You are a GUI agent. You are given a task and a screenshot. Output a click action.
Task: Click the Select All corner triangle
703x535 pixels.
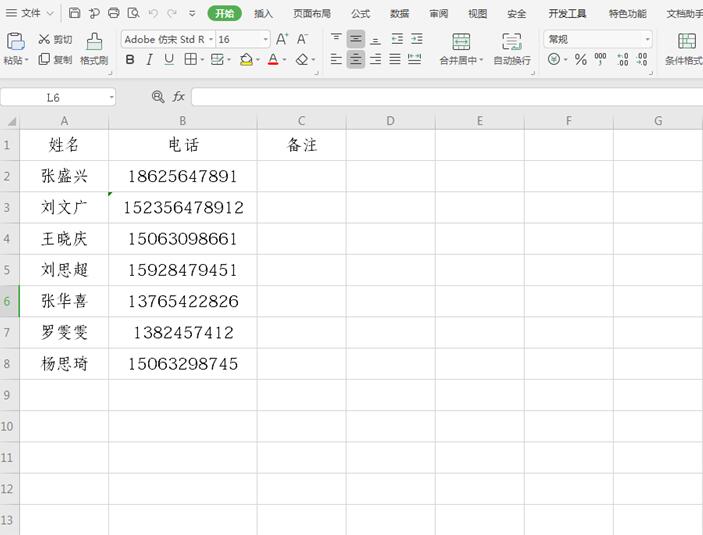[11, 121]
